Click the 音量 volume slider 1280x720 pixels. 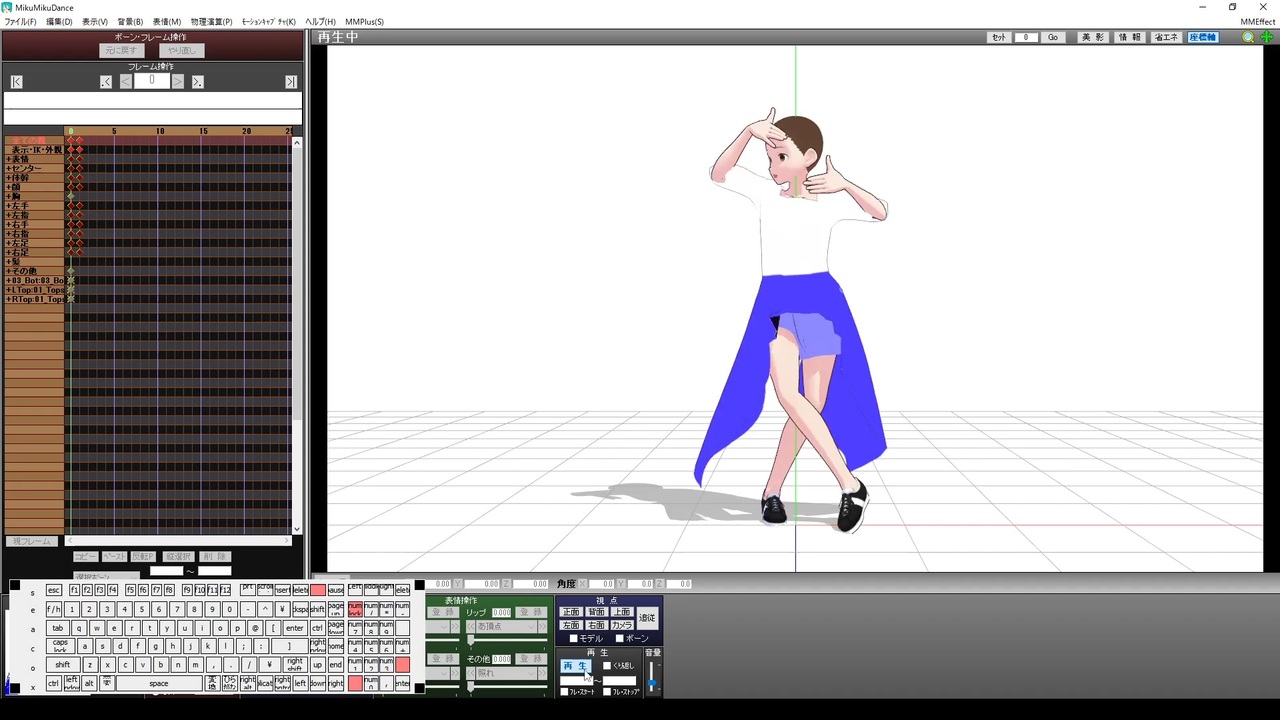pos(652,677)
